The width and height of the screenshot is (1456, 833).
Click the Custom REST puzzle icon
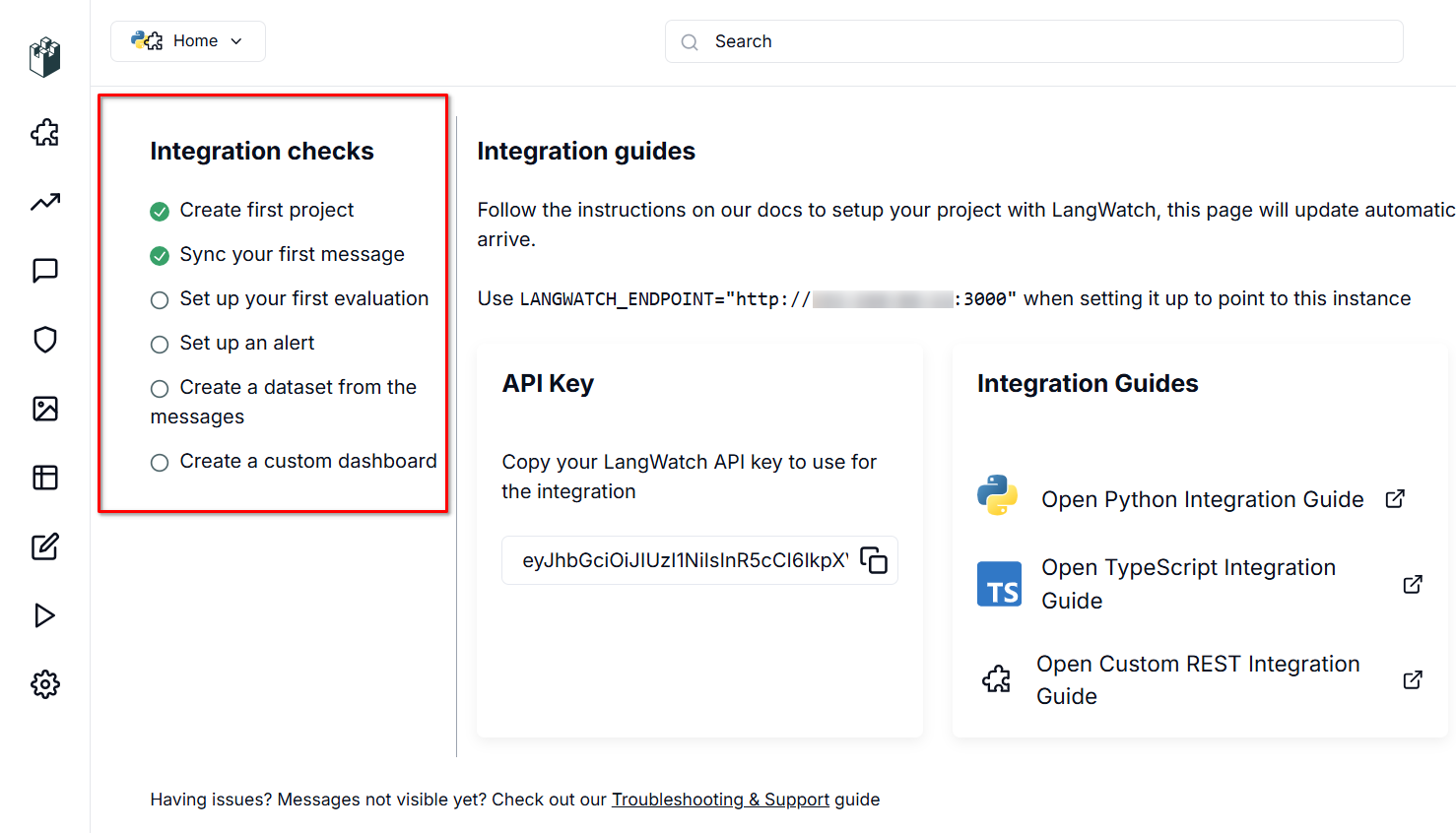click(997, 679)
